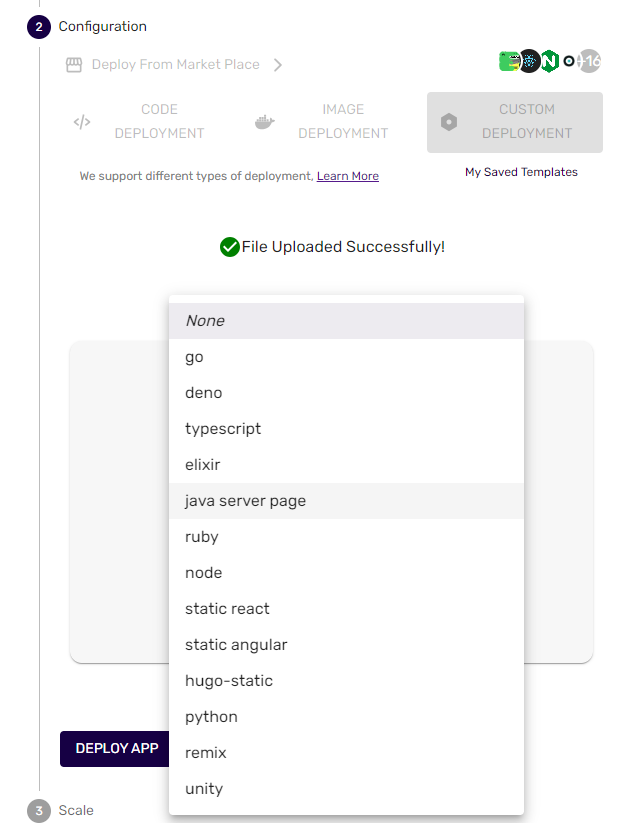Screen dimensions: 623x823
Task: Pick python from the template list
Action: point(346,717)
